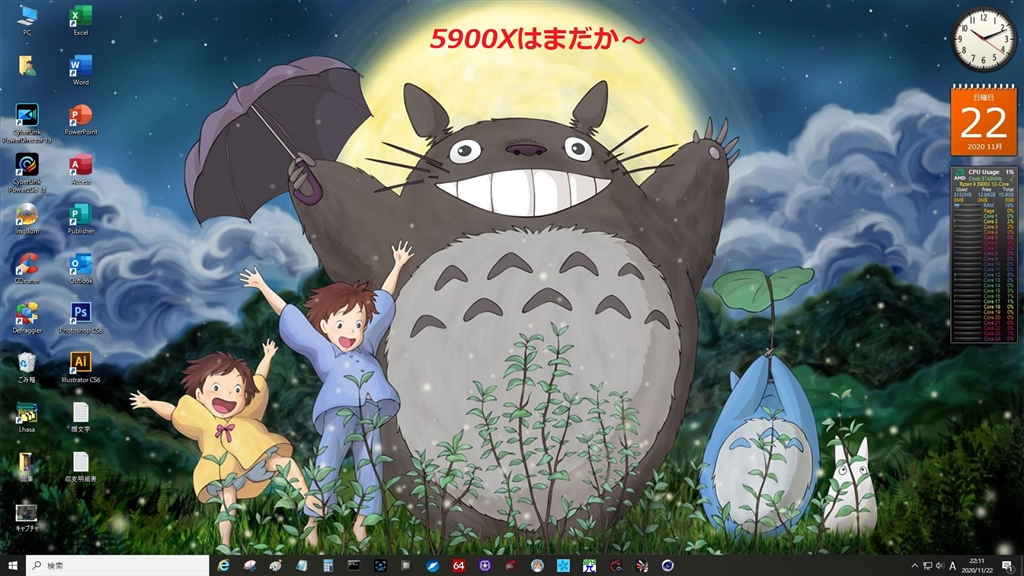Select the 収支明細表 document icon
This screenshot has height=576, width=1024.
point(80,467)
